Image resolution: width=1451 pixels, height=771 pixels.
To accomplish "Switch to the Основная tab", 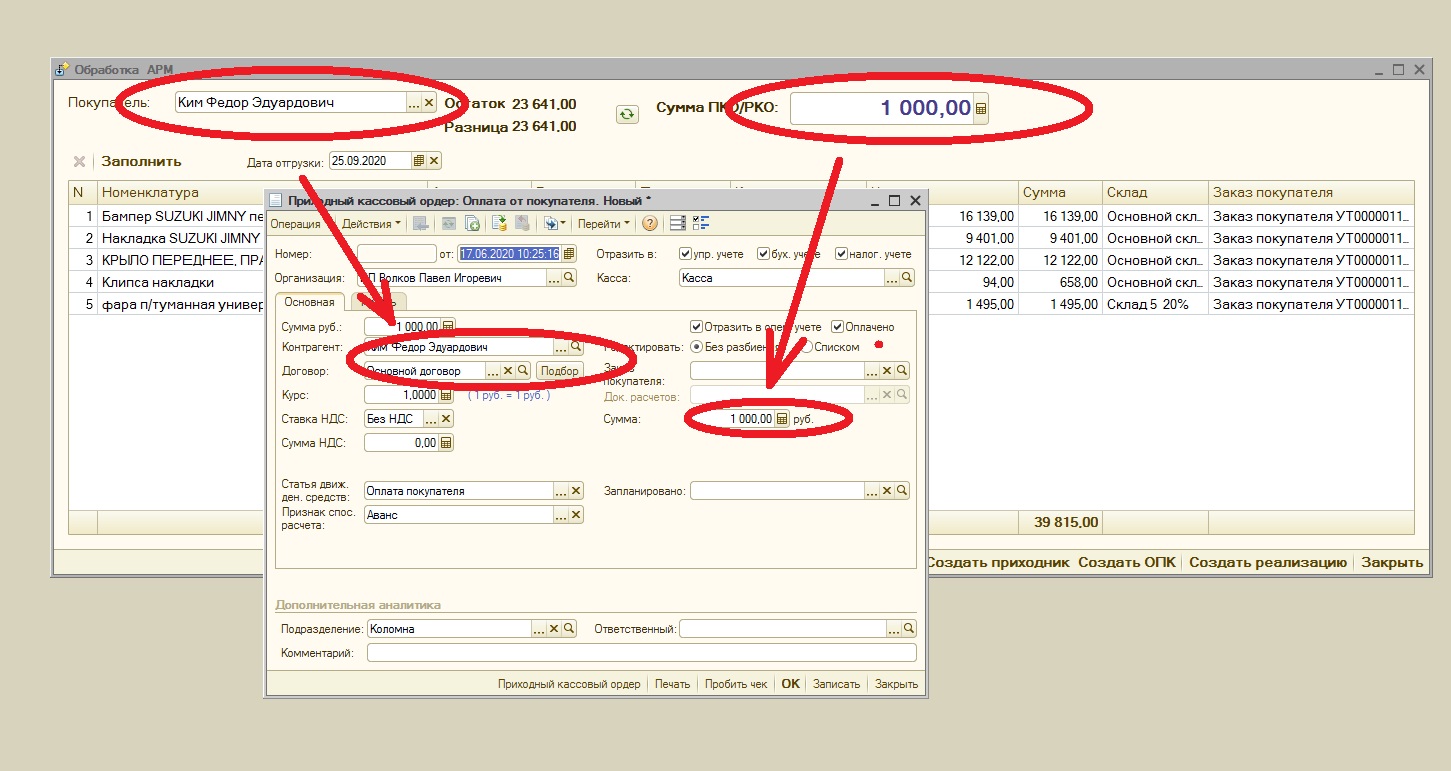I will [x=309, y=302].
